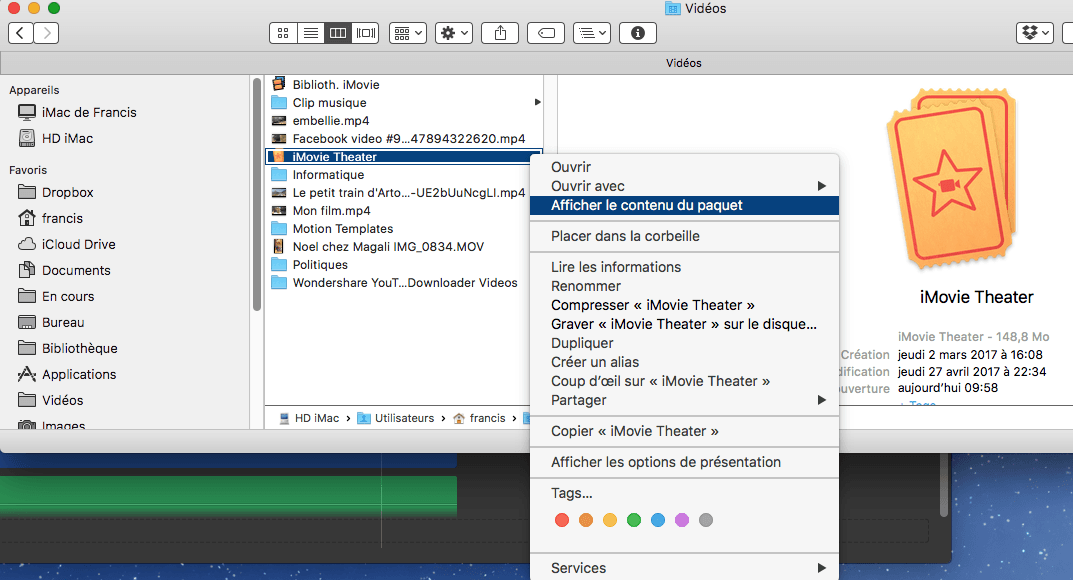Click the Share toolbar button
Viewport: 1073px width, 580px height.
pyautogui.click(x=500, y=33)
